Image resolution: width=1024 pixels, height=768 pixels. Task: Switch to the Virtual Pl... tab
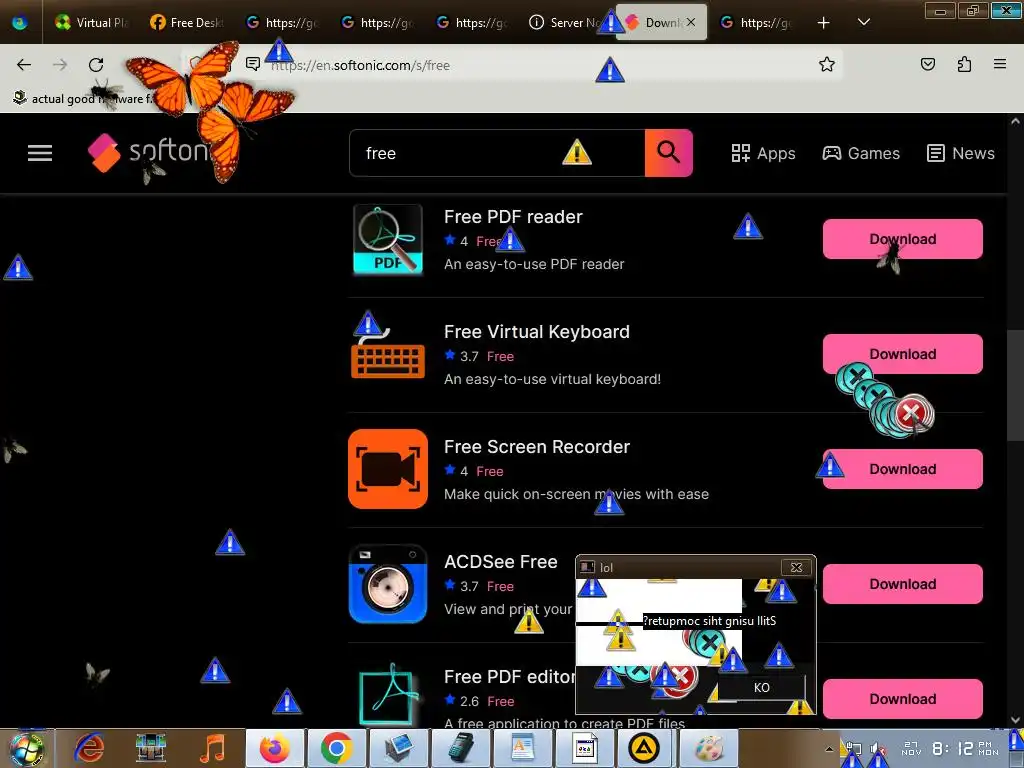pyautogui.click(x=92, y=22)
